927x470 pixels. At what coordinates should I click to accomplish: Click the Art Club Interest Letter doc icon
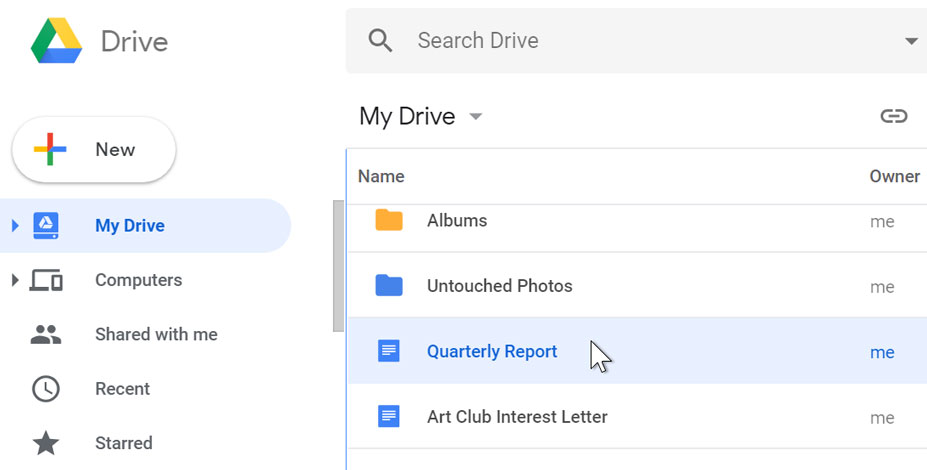389,417
